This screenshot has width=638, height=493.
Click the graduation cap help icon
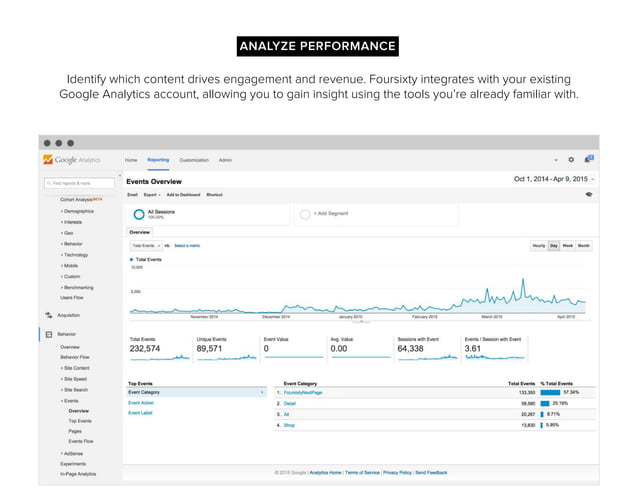pyautogui.click(x=590, y=194)
